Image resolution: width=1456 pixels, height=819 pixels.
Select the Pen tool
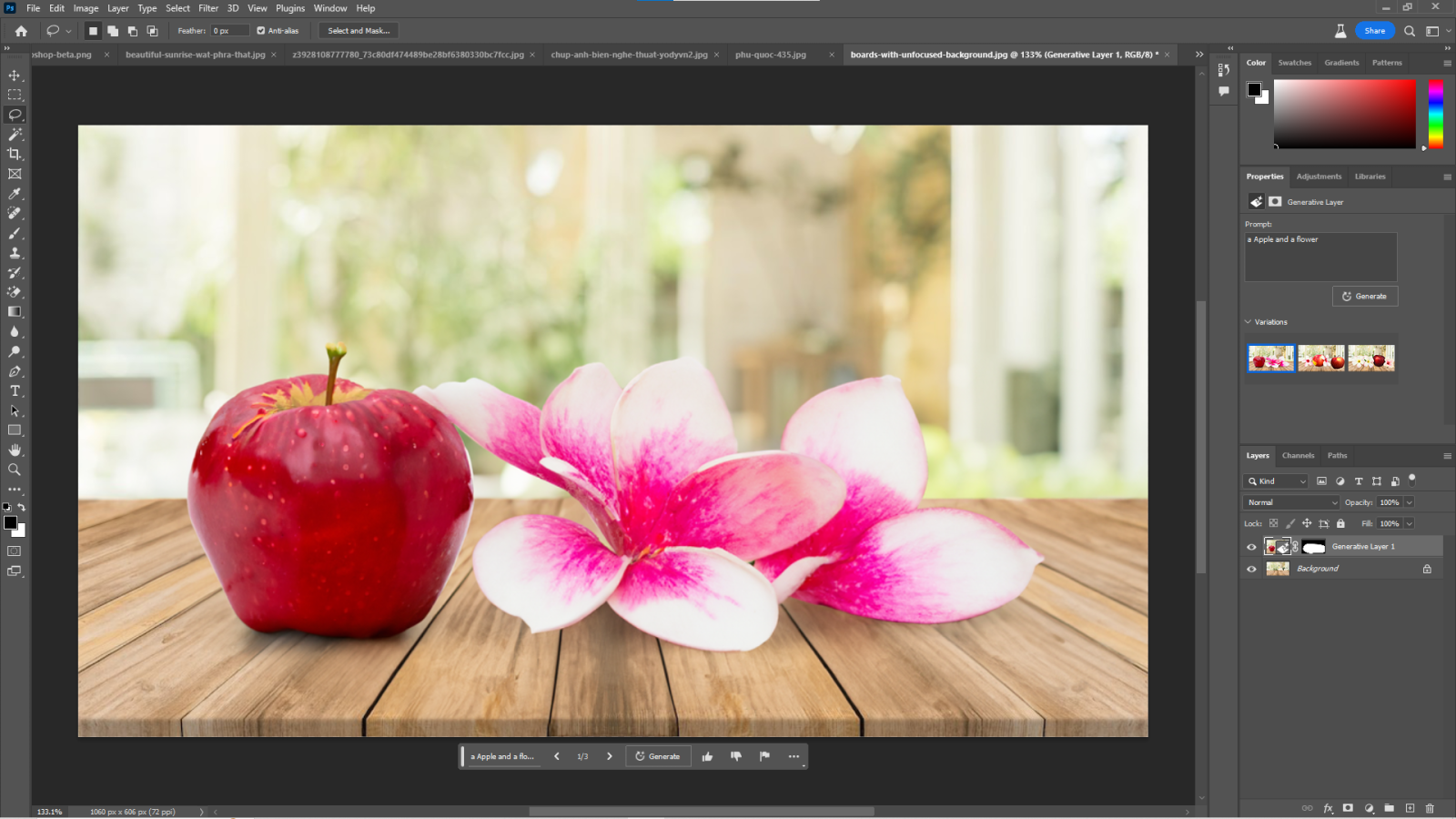pos(15,371)
